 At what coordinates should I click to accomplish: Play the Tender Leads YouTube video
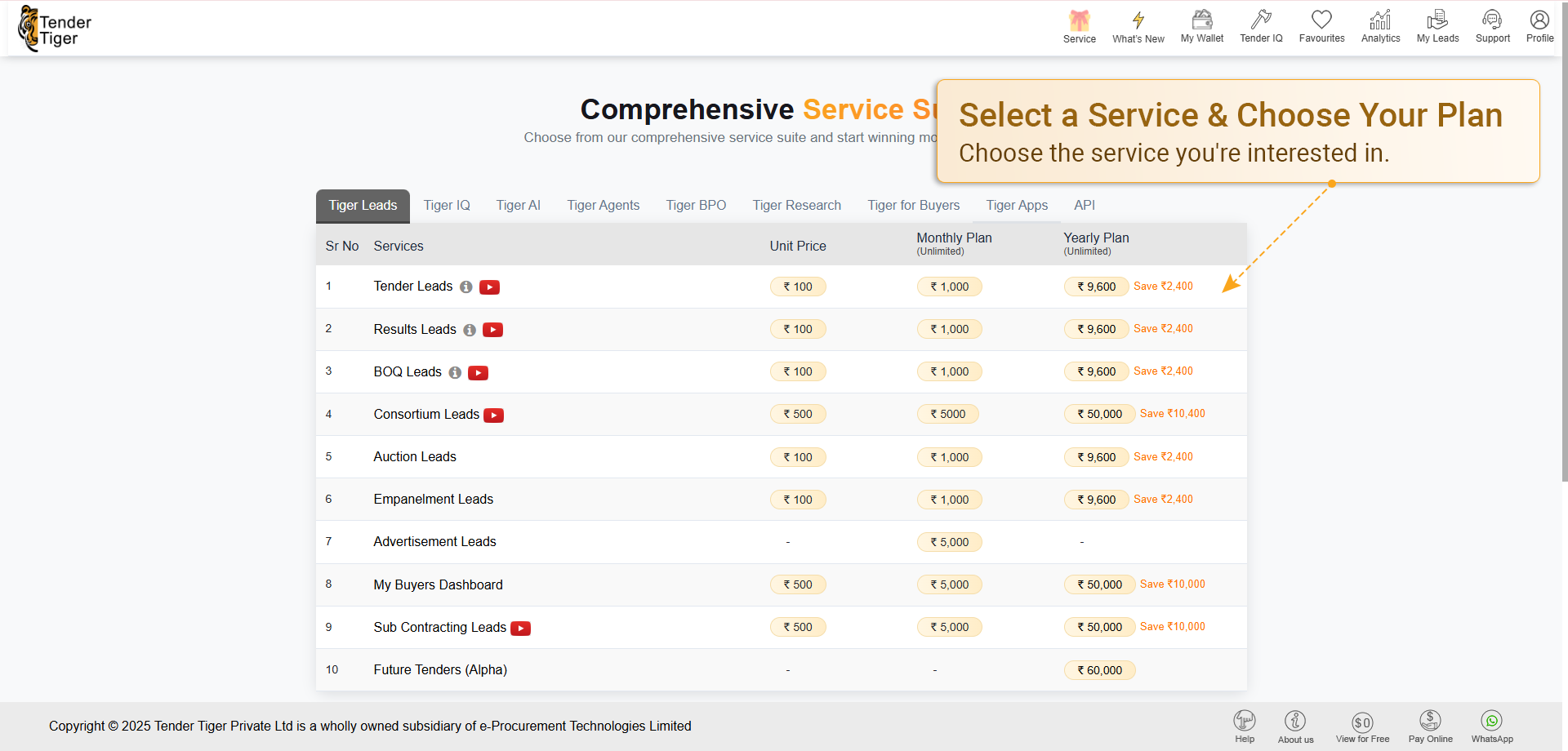[x=489, y=287]
